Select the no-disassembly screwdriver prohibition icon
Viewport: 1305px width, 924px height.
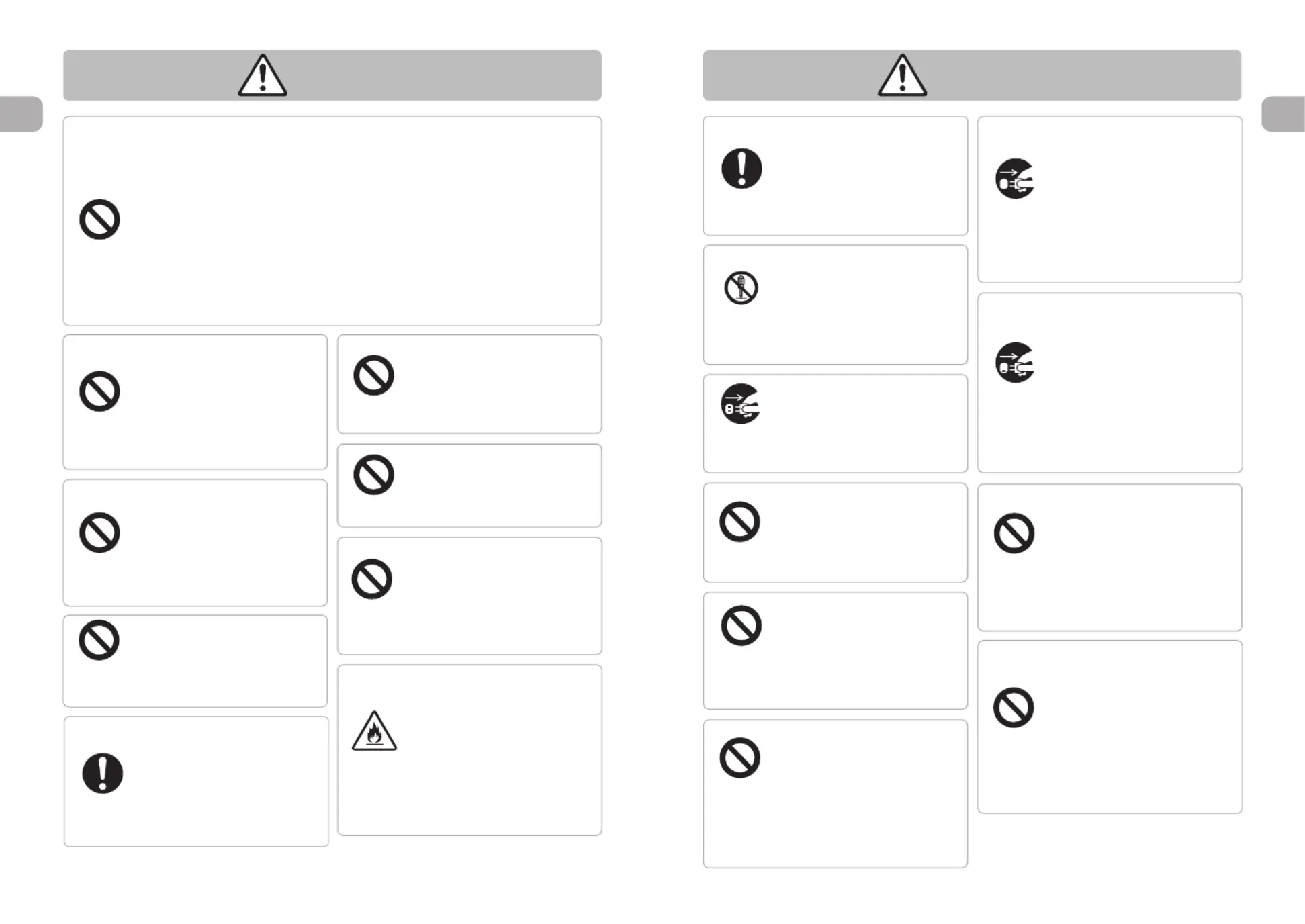pyautogui.click(x=741, y=288)
